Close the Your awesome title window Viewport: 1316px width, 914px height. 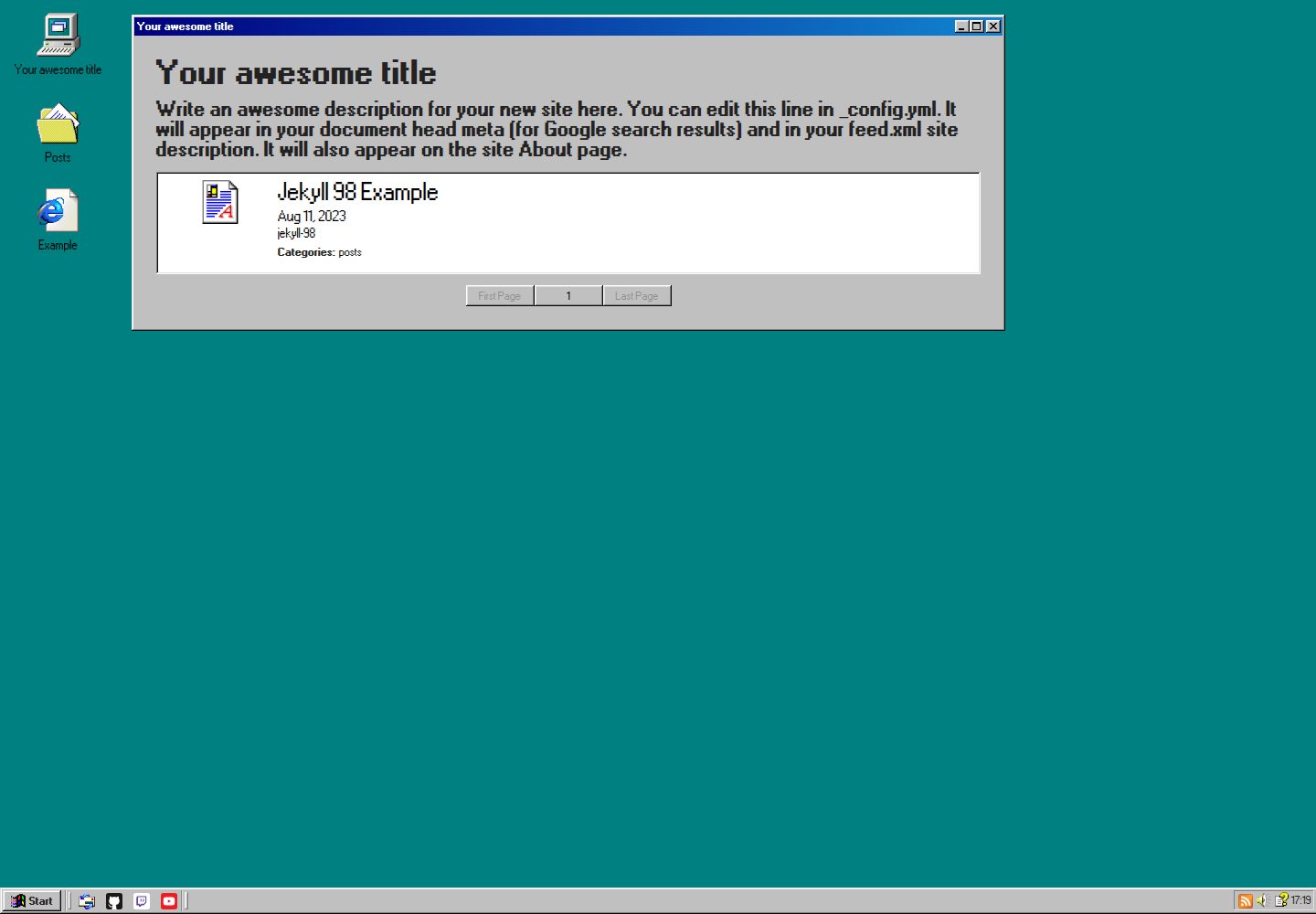click(x=993, y=27)
